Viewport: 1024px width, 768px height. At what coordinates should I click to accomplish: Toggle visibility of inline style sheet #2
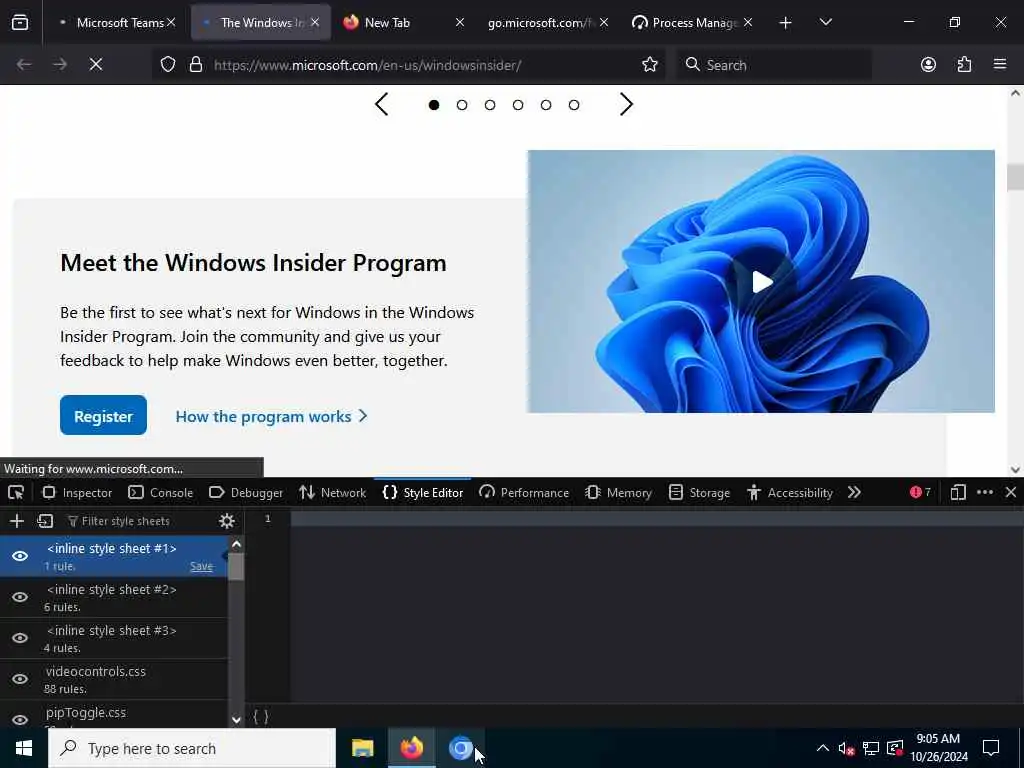[20, 597]
